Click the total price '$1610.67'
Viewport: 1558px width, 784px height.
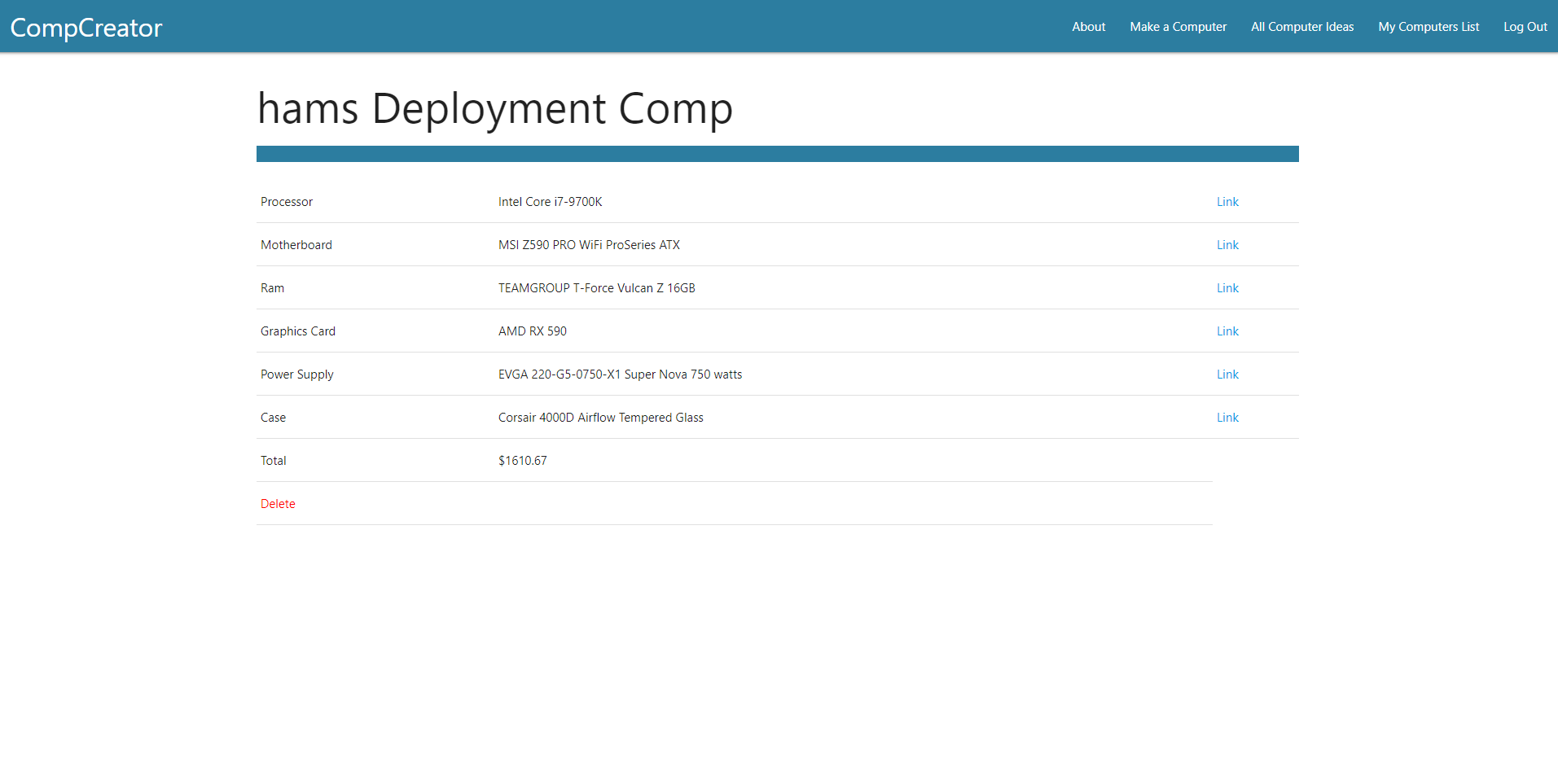(x=523, y=461)
